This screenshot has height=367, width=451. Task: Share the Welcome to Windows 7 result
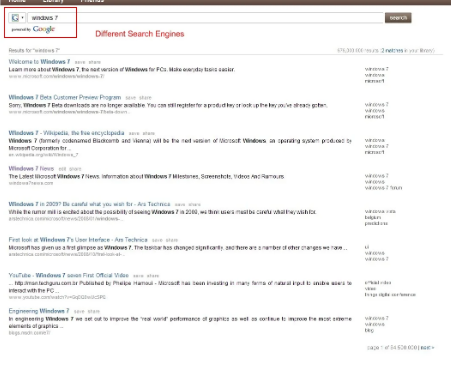coord(94,62)
